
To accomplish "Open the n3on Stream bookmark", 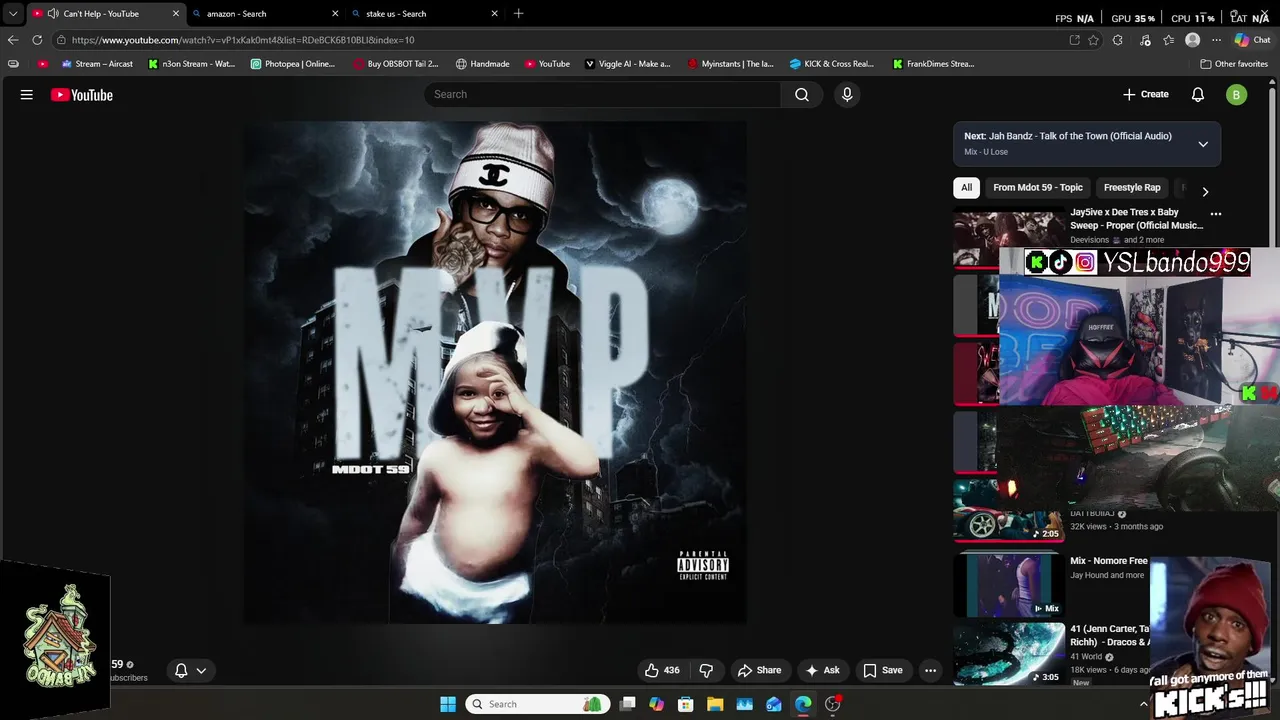I will (192, 64).
